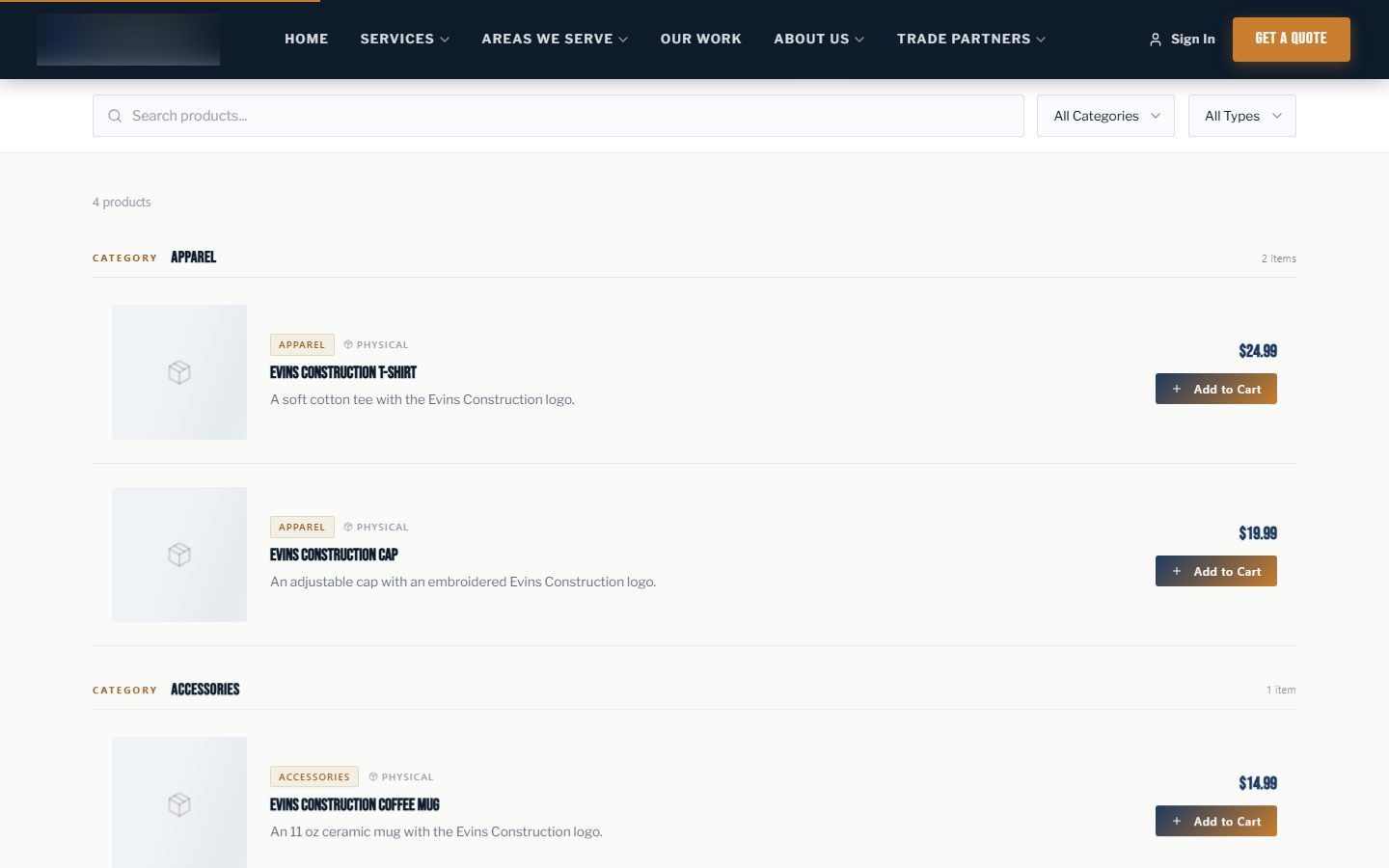Open the Evins Construction Coffee Mug title
Image resolution: width=1389 pixels, height=868 pixels.
(x=355, y=804)
